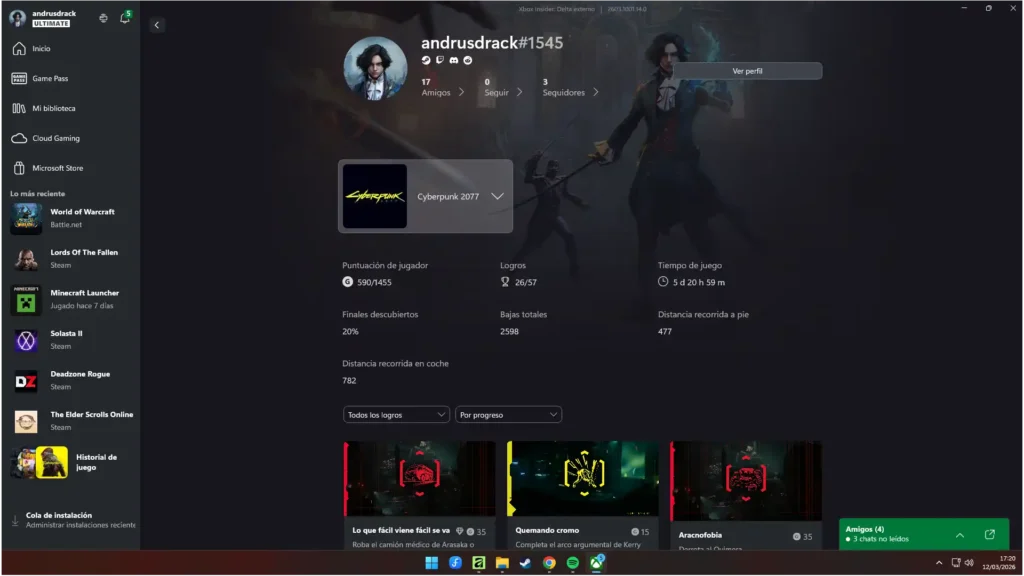The image size is (1024, 576).
Task: Click the Inicio home icon
Action: click(x=19, y=48)
